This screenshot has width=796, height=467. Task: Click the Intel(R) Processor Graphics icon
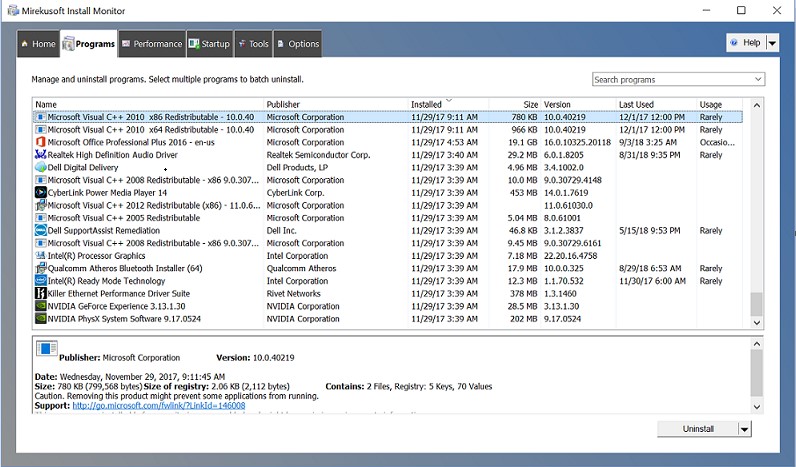click(x=41, y=256)
